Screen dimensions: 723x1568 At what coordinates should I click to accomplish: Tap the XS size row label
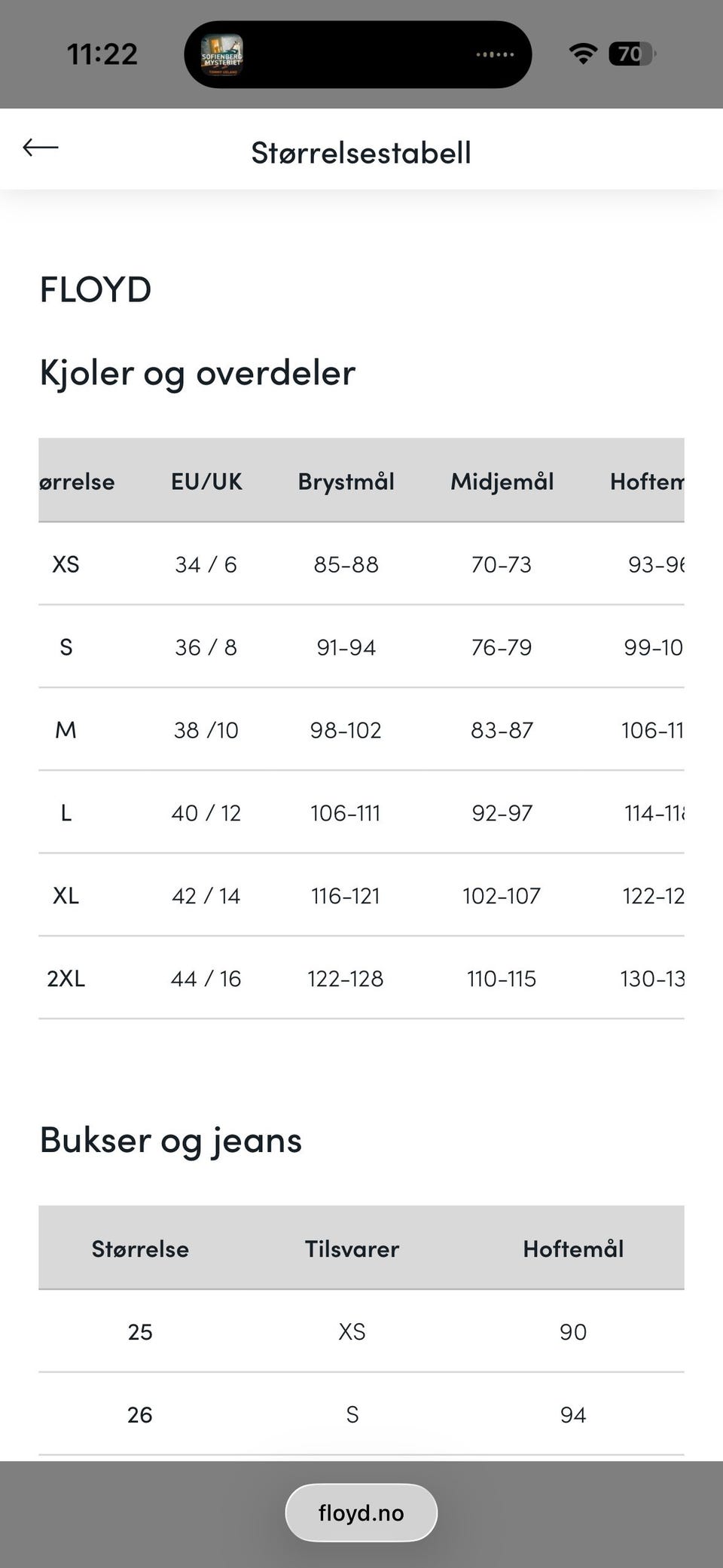66,564
